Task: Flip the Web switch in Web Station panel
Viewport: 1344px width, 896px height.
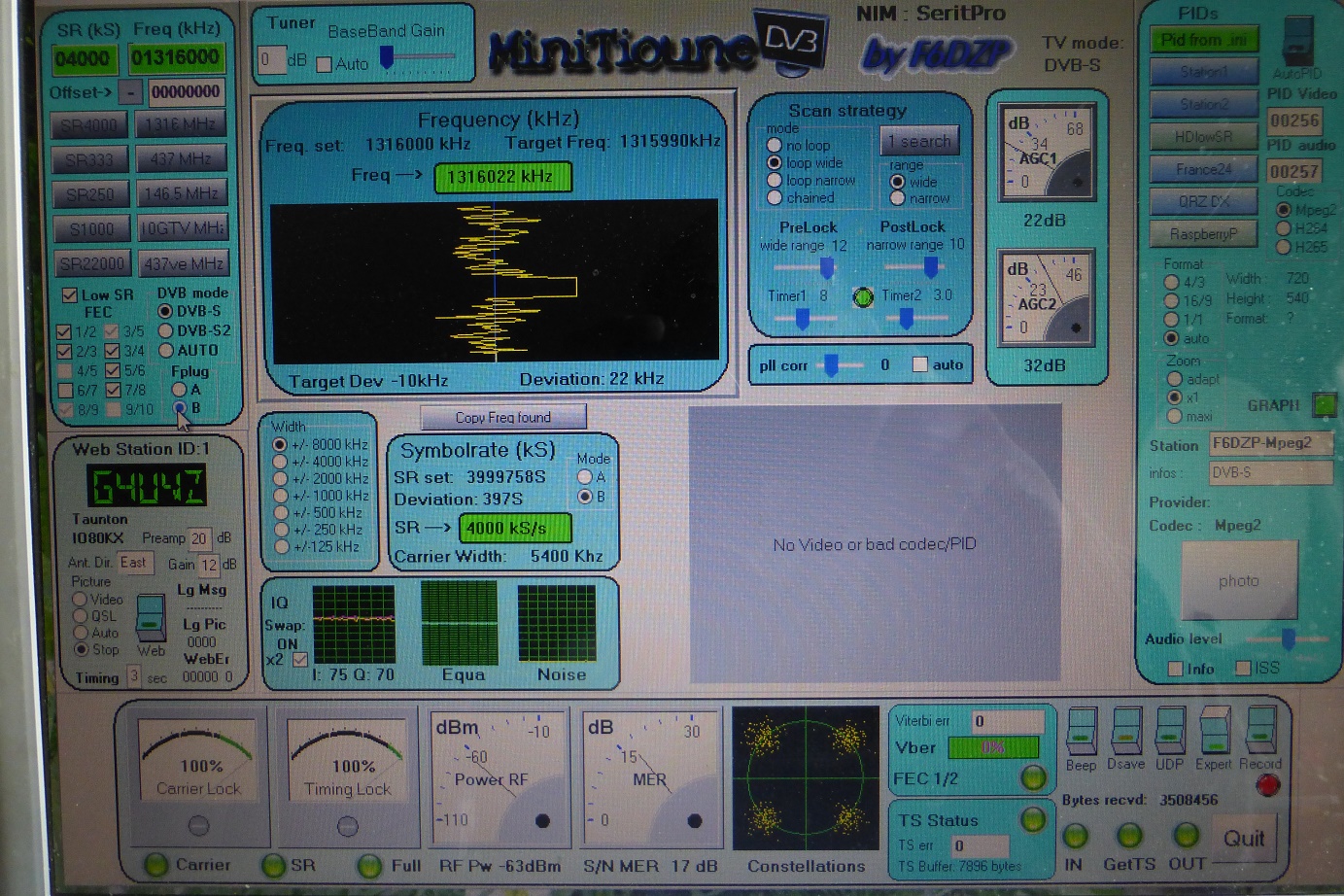Action: click(151, 616)
